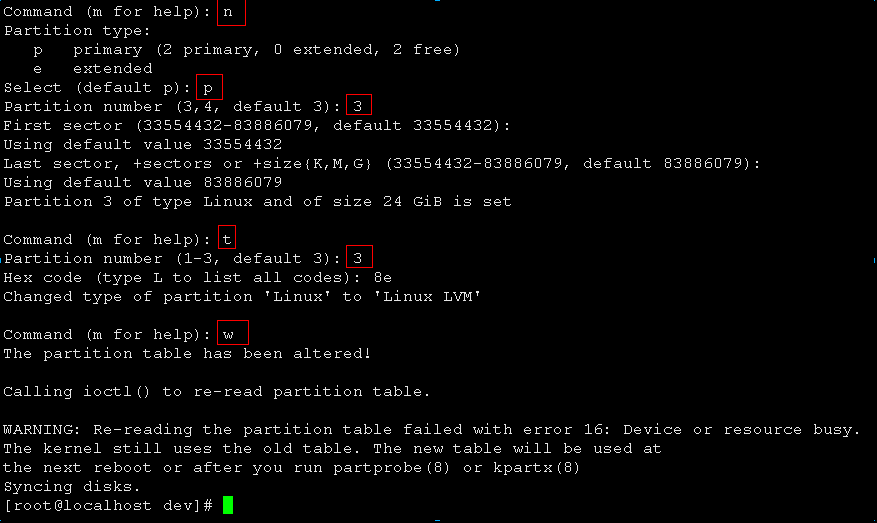This screenshot has width=877, height=523.
Task: Click the '8e' hex code value
Action: click(383, 278)
